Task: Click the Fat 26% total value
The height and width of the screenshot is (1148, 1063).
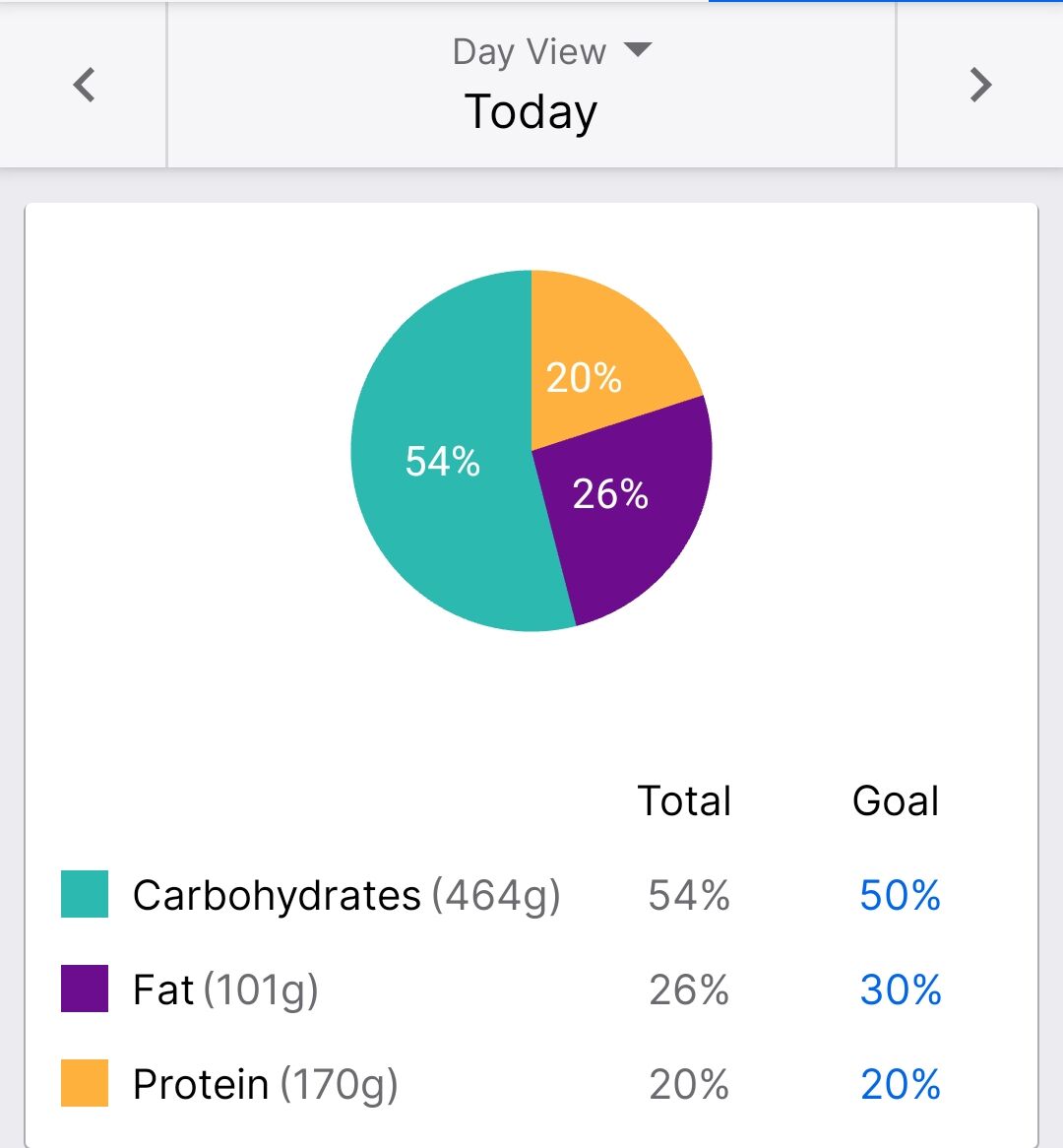Action: (x=688, y=989)
